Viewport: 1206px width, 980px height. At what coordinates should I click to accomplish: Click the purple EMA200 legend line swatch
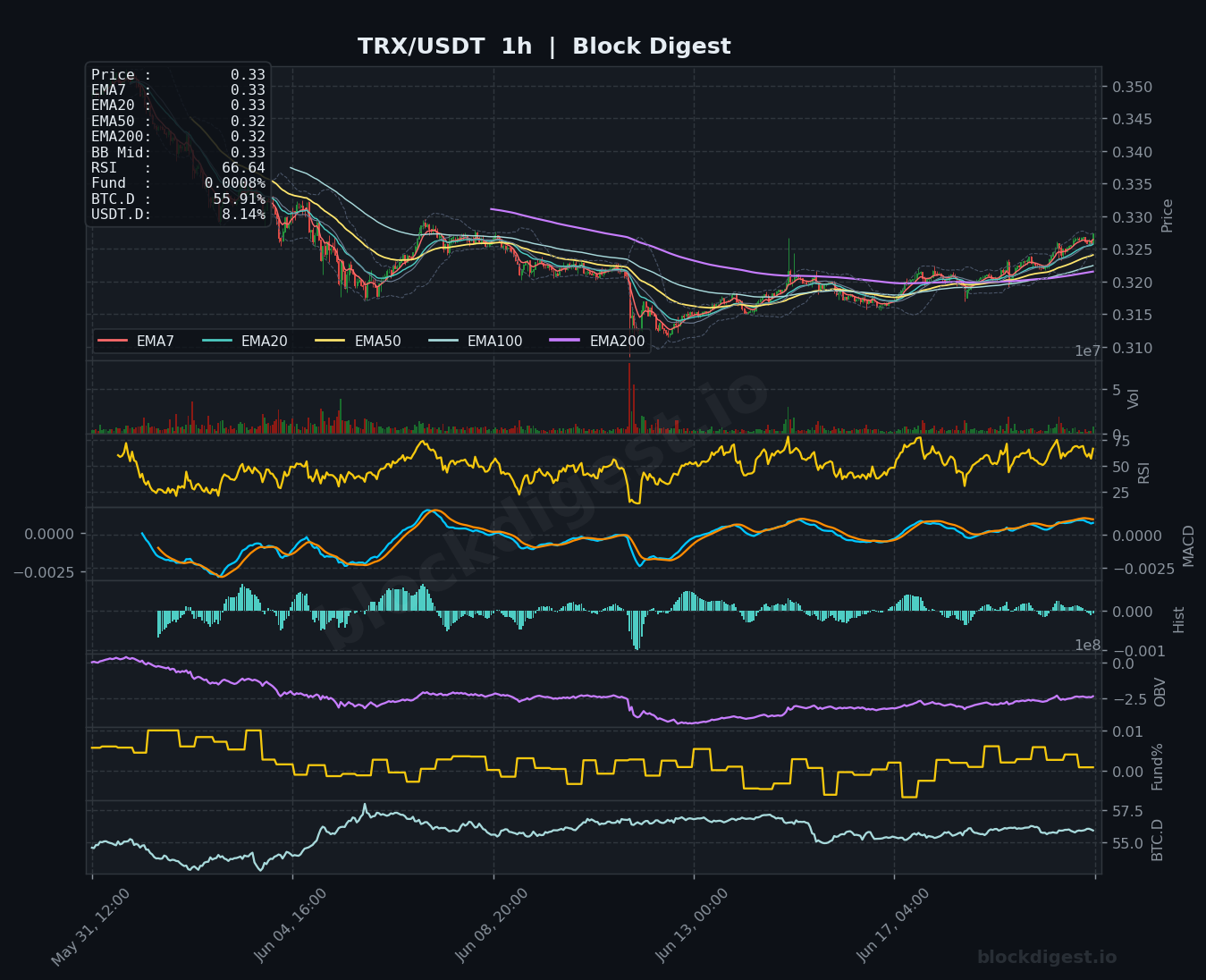pos(565,341)
